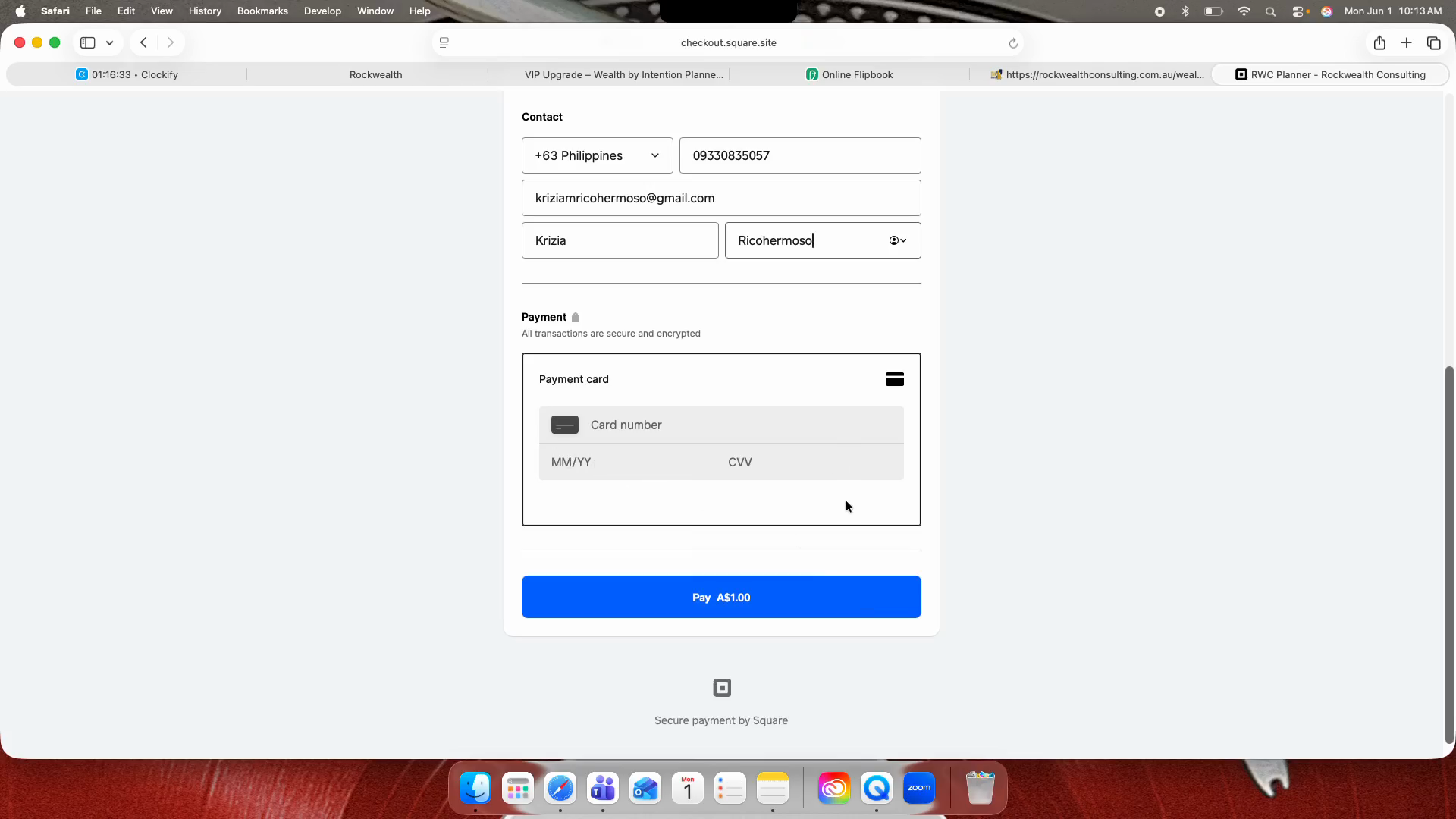Image resolution: width=1456 pixels, height=819 pixels.
Task: Click the credit card icon in Payment card header
Action: tap(895, 379)
